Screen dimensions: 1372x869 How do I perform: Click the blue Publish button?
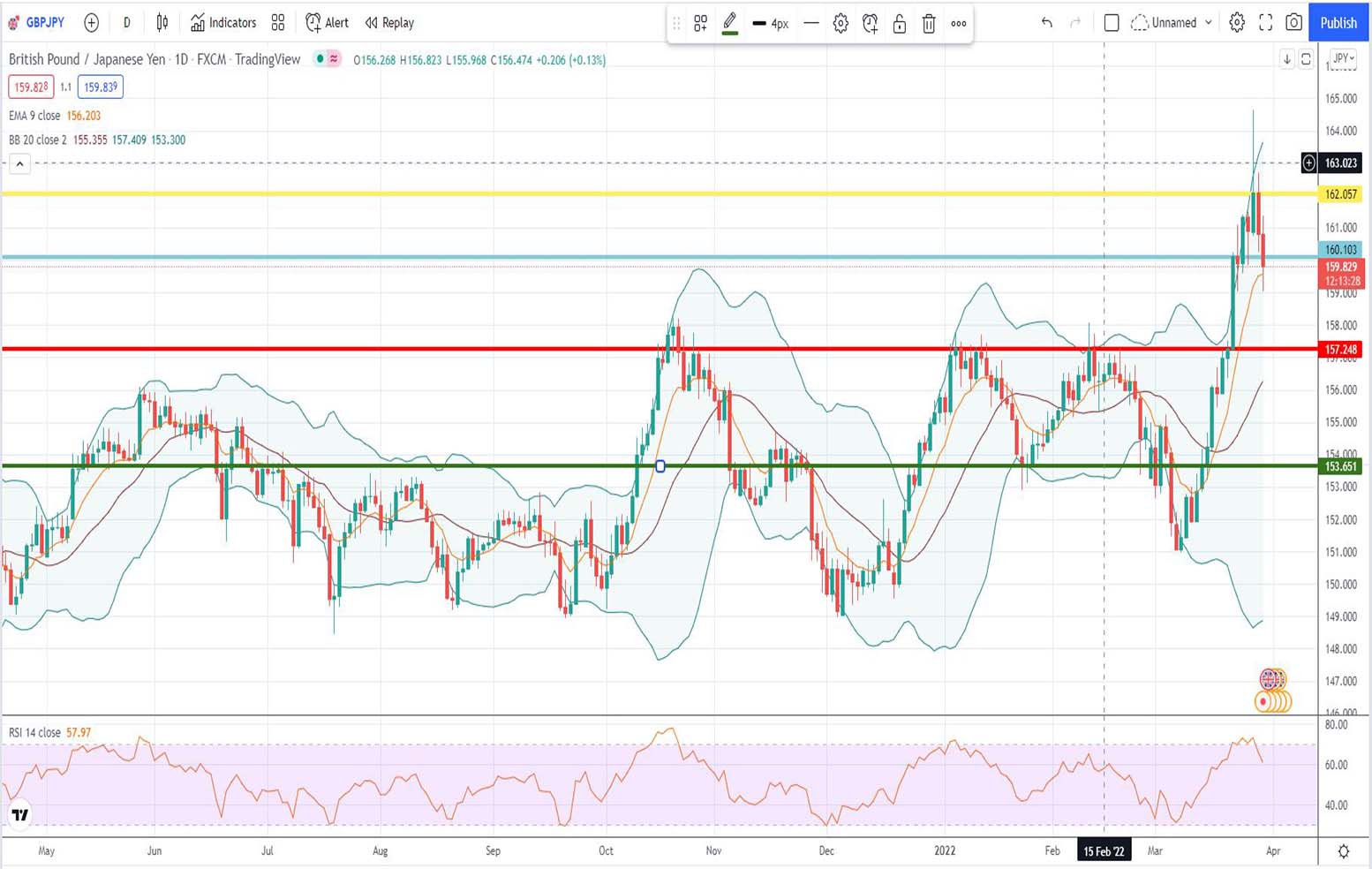(1338, 23)
